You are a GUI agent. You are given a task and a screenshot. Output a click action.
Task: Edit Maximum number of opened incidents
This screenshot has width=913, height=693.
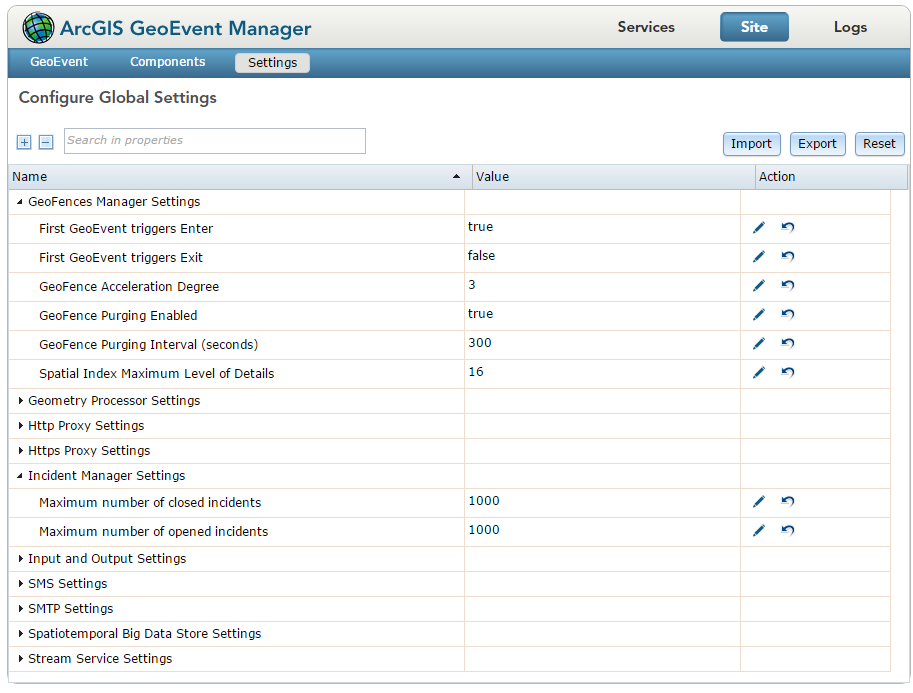[759, 531]
